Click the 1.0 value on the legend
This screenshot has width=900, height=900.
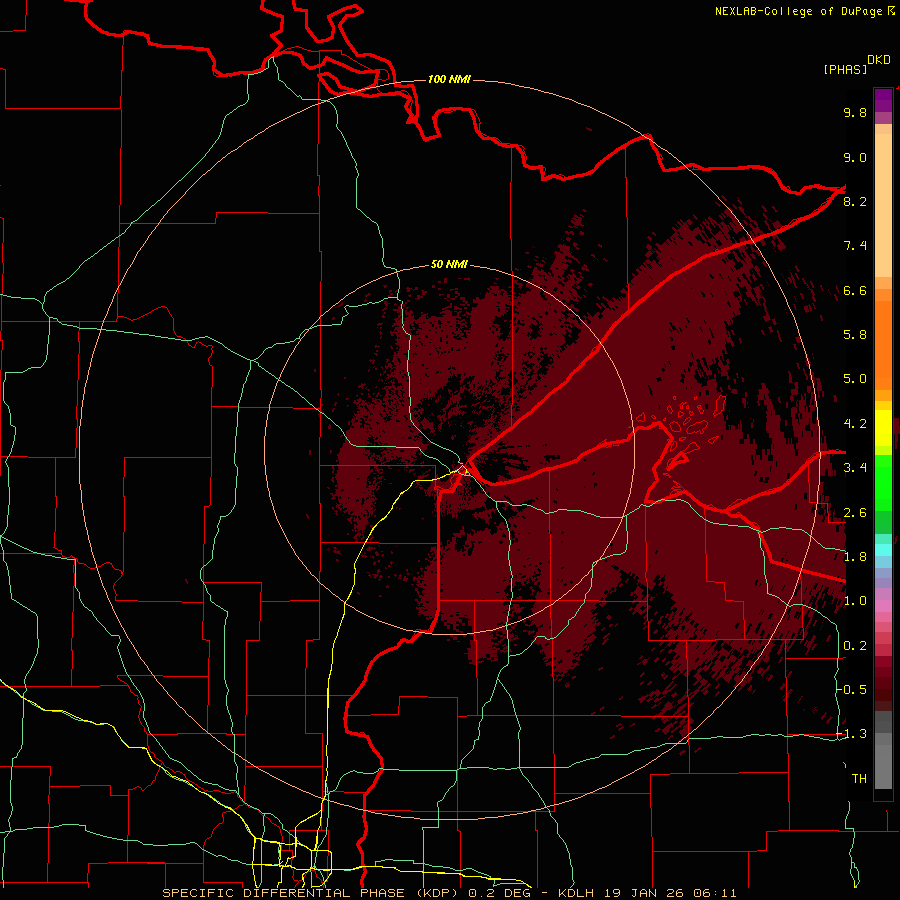point(855,601)
